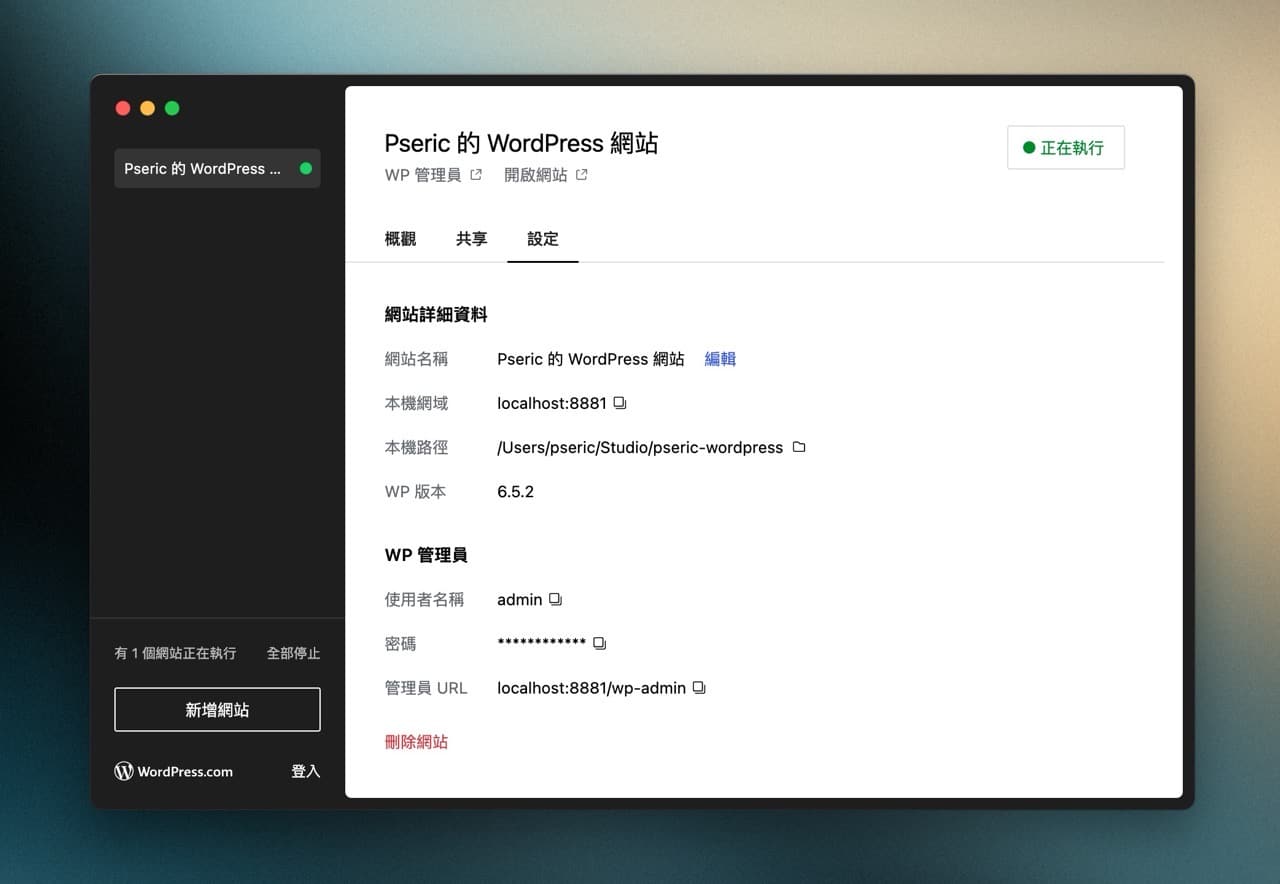Image resolution: width=1280 pixels, height=884 pixels.
Task: Click external-link icon beside 開啟網站
Action: click(582, 175)
